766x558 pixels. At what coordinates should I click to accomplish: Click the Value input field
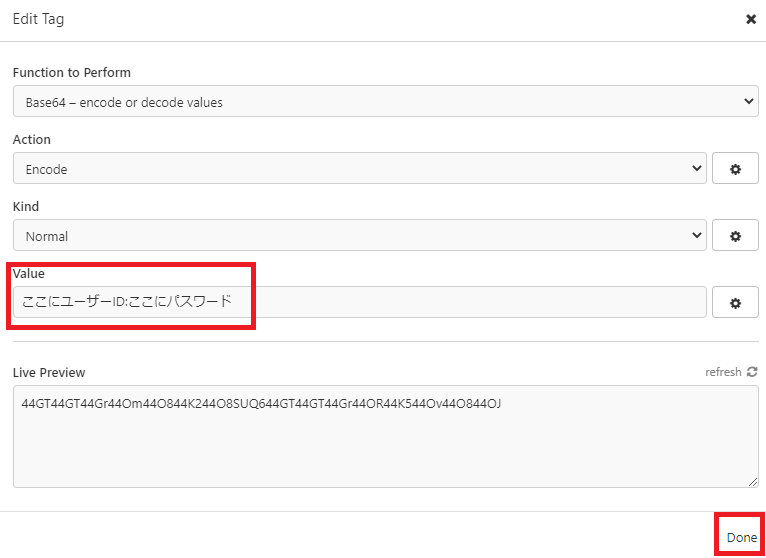tap(360, 302)
